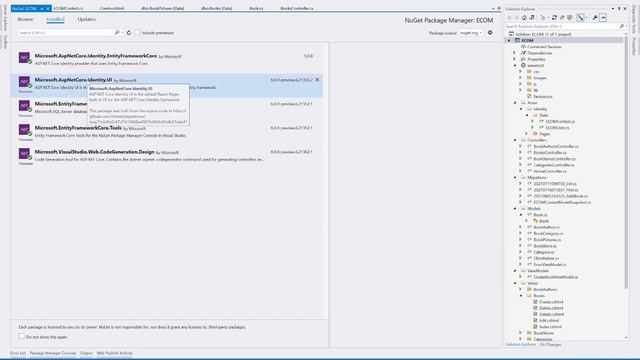Check Do not show this again
Viewport: 640px width, 360px height.
coord(21,337)
